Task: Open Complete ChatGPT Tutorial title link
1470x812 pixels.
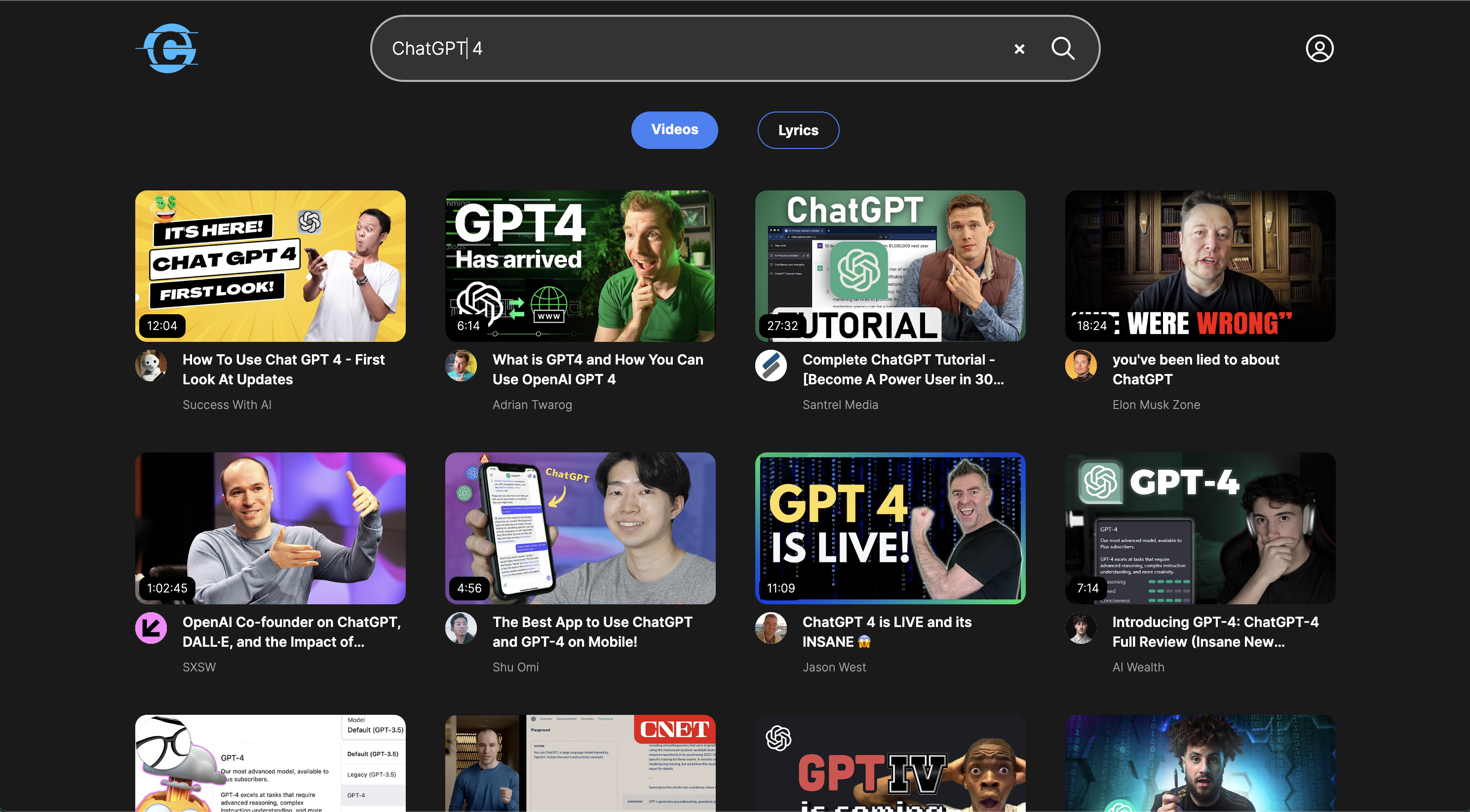Action: click(x=903, y=369)
